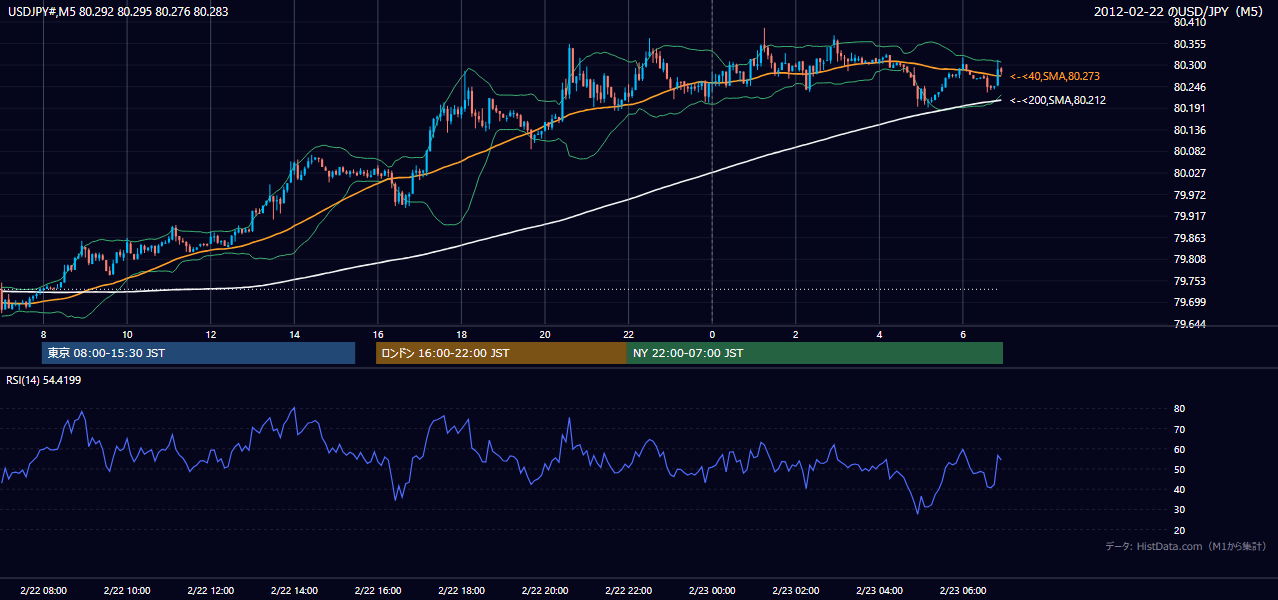The width and height of the screenshot is (1278, 600).
Task: Click hour tick 16 under price chart
Action: pos(377,334)
